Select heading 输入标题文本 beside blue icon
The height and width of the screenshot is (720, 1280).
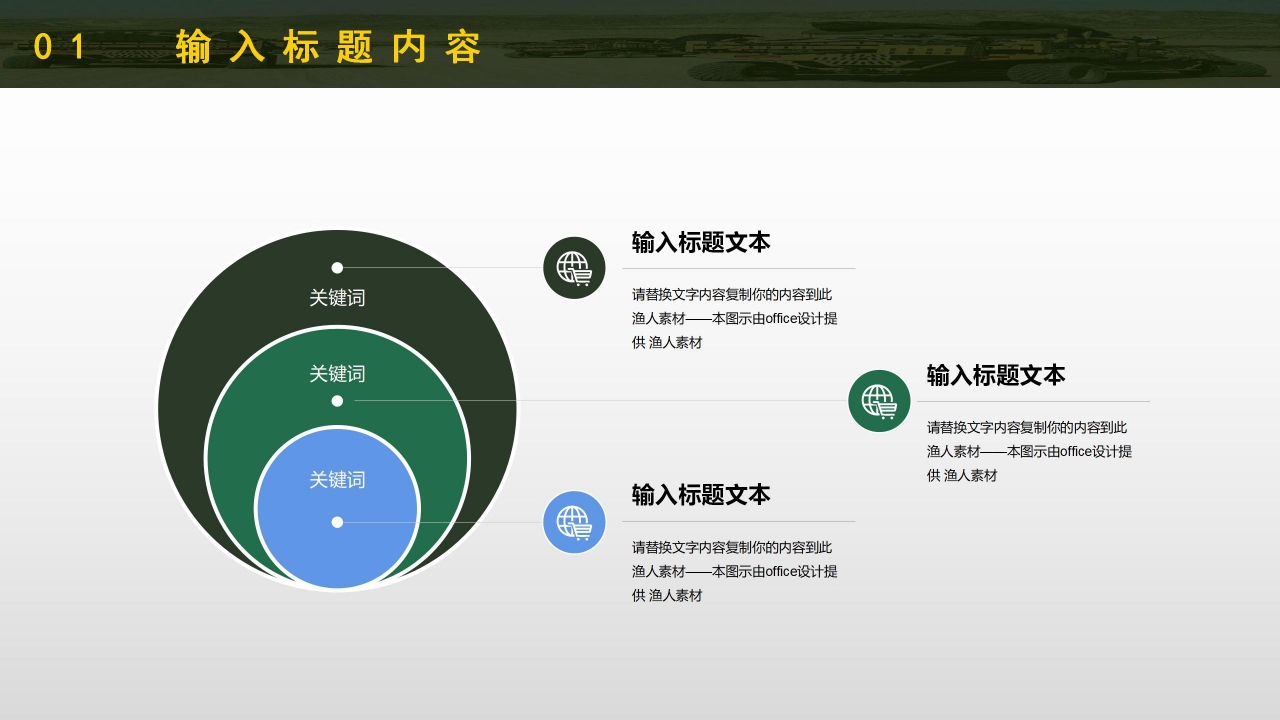[701, 495]
